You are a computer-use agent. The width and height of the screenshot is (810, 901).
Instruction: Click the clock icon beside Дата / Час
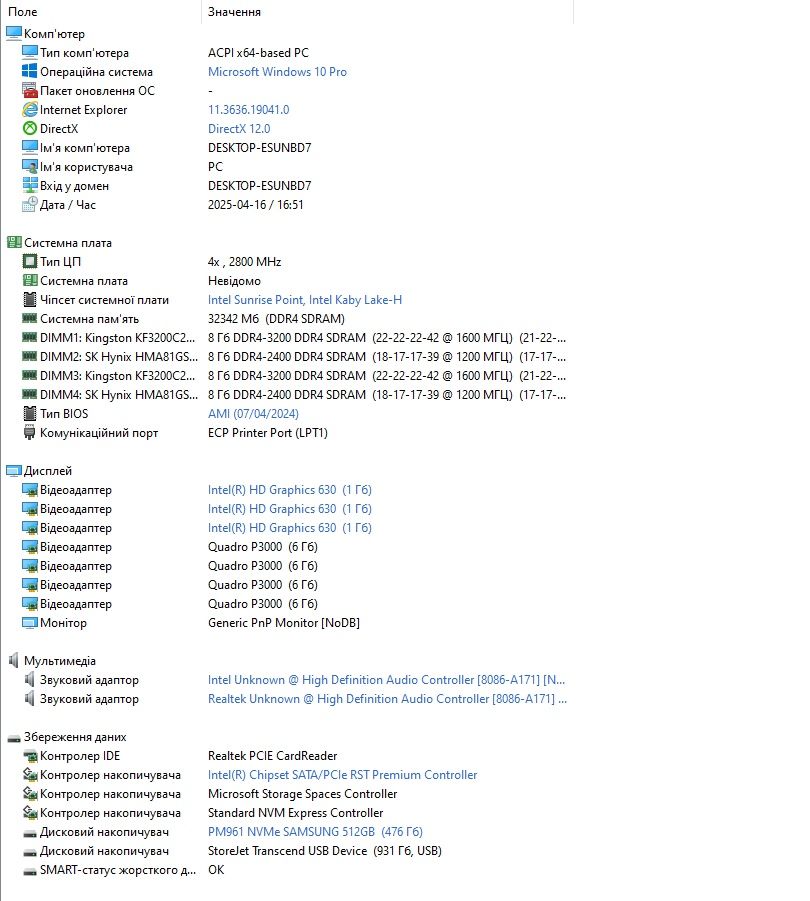point(29,205)
